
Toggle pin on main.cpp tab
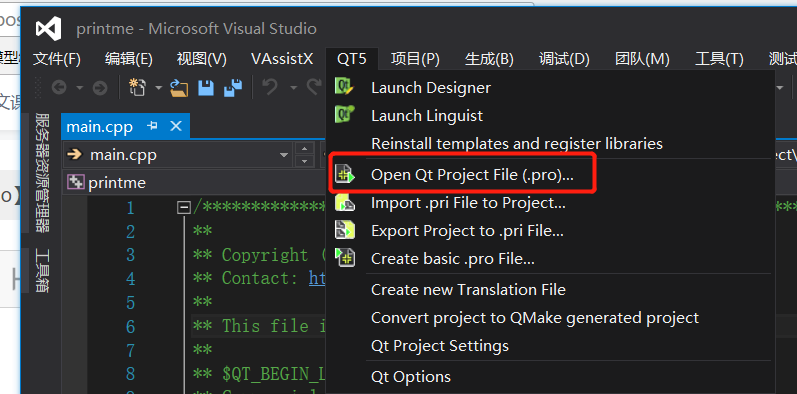click(152, 126)
